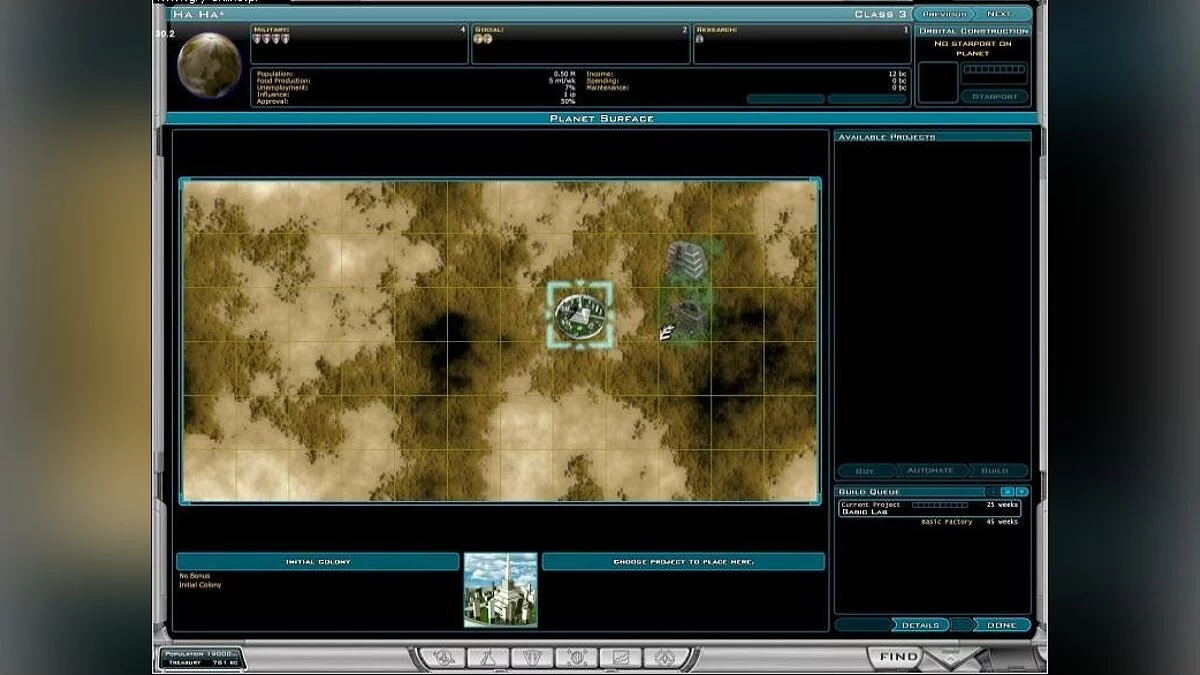
Task: Click the Class 3 planet rating label
Action: pyautogui.click(x=879, y=14)
